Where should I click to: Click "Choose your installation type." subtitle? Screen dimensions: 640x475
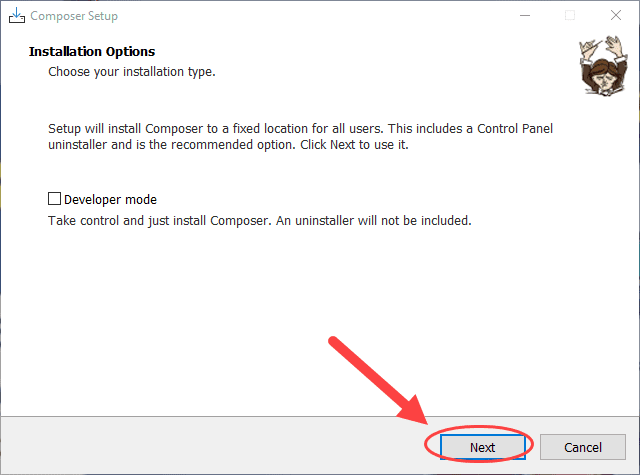(132, 72)
